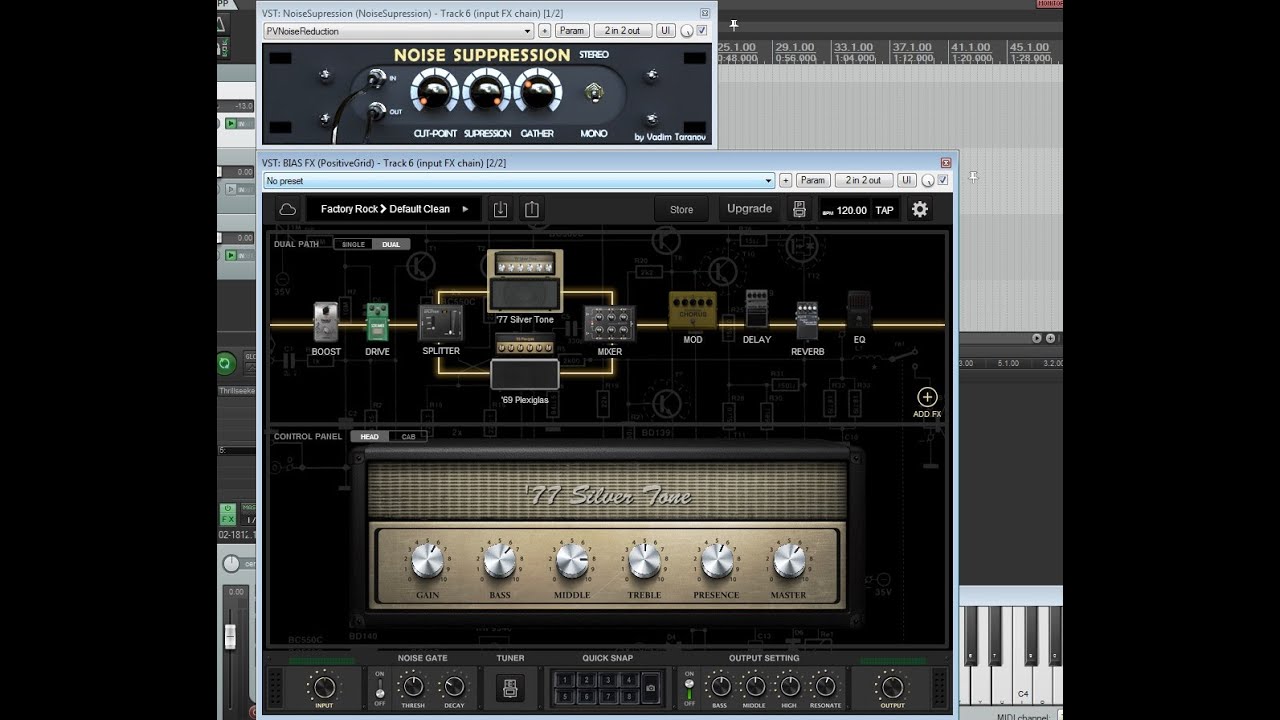
Task: Open ToneCloud via the cloud icon
Action: (288, 209)
